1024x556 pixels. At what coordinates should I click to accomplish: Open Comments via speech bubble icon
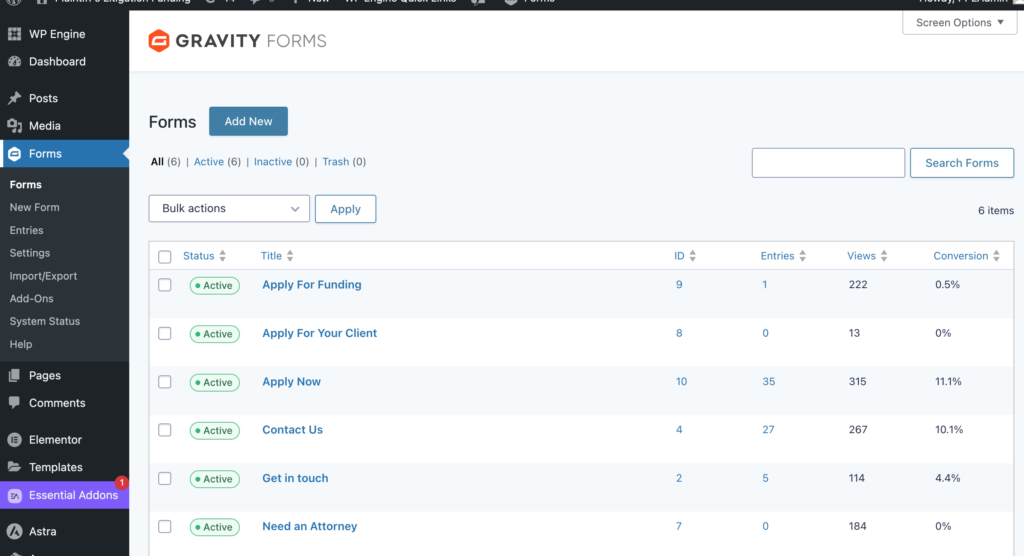click(15, 403)
